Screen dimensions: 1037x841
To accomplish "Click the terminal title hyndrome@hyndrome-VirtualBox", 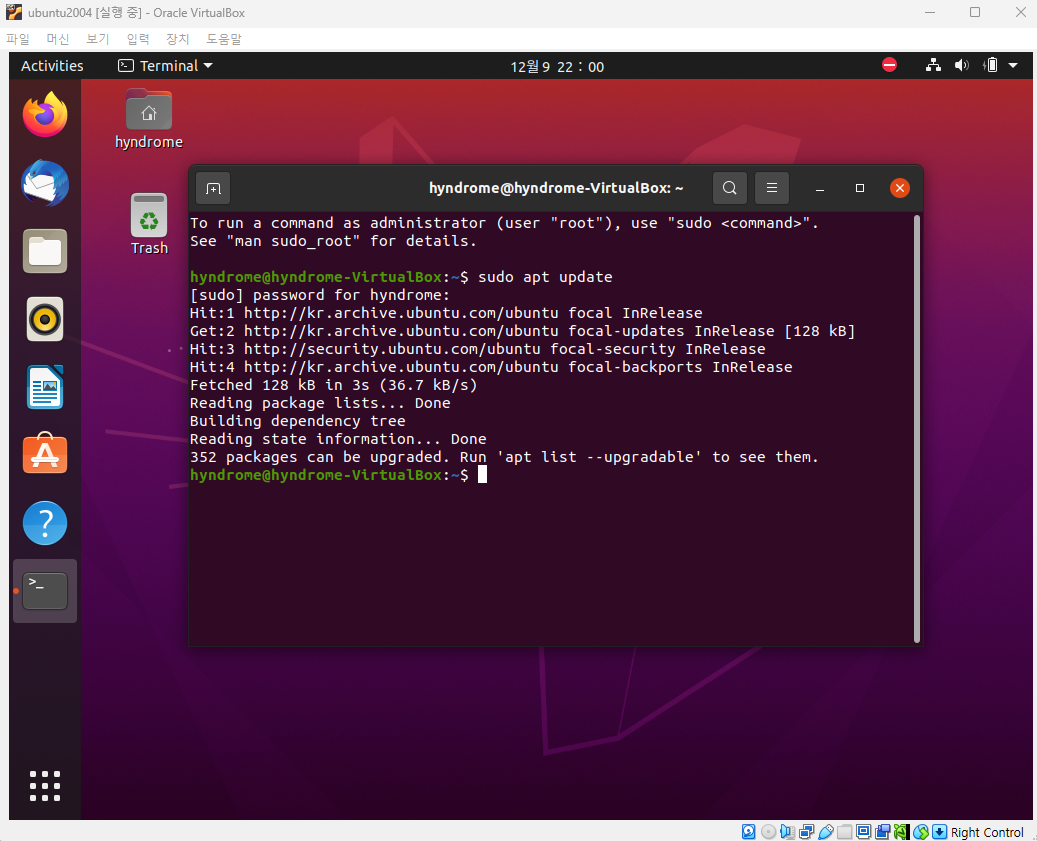I will (556, 188).
